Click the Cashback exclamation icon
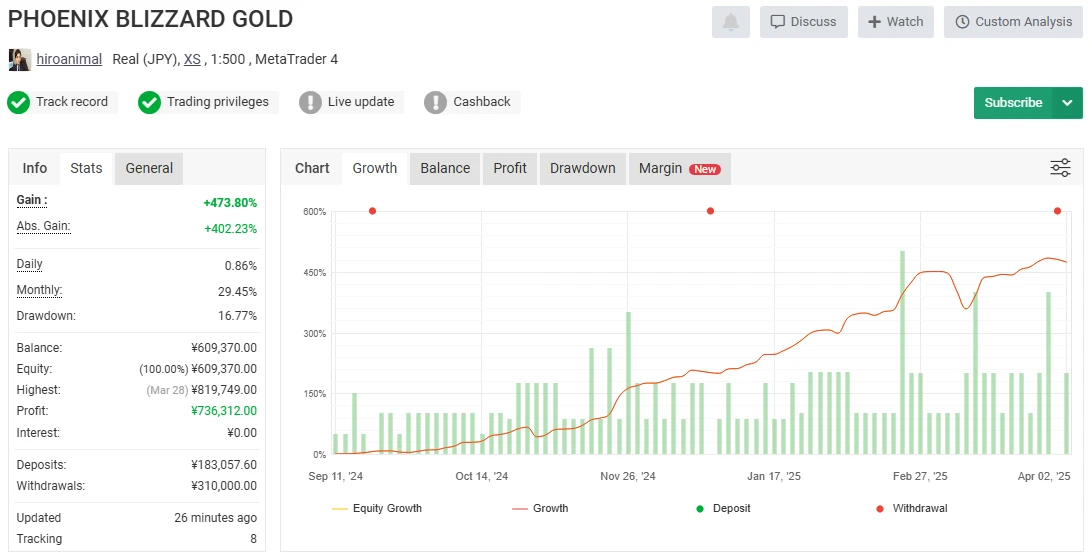 click(x=435, y=102)
